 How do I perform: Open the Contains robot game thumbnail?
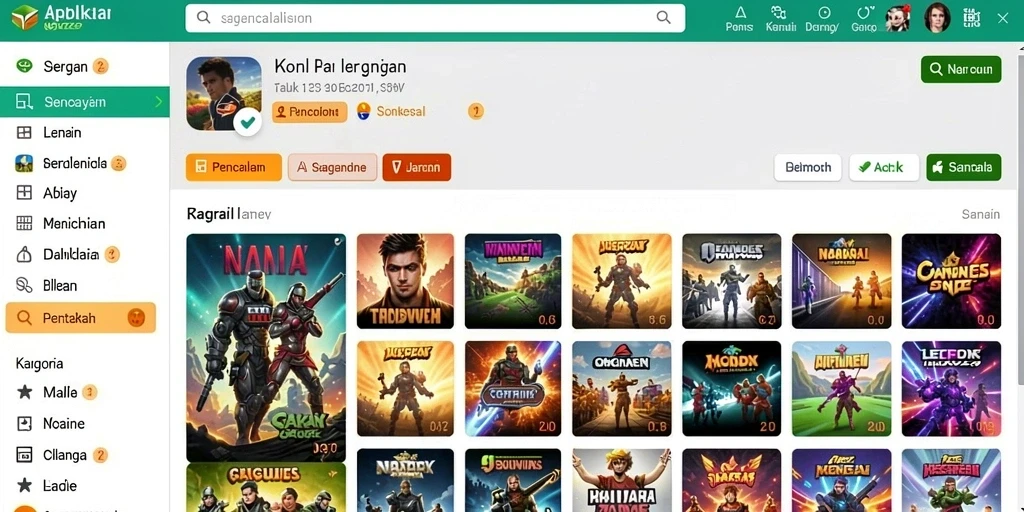click(x=513, y=389)
